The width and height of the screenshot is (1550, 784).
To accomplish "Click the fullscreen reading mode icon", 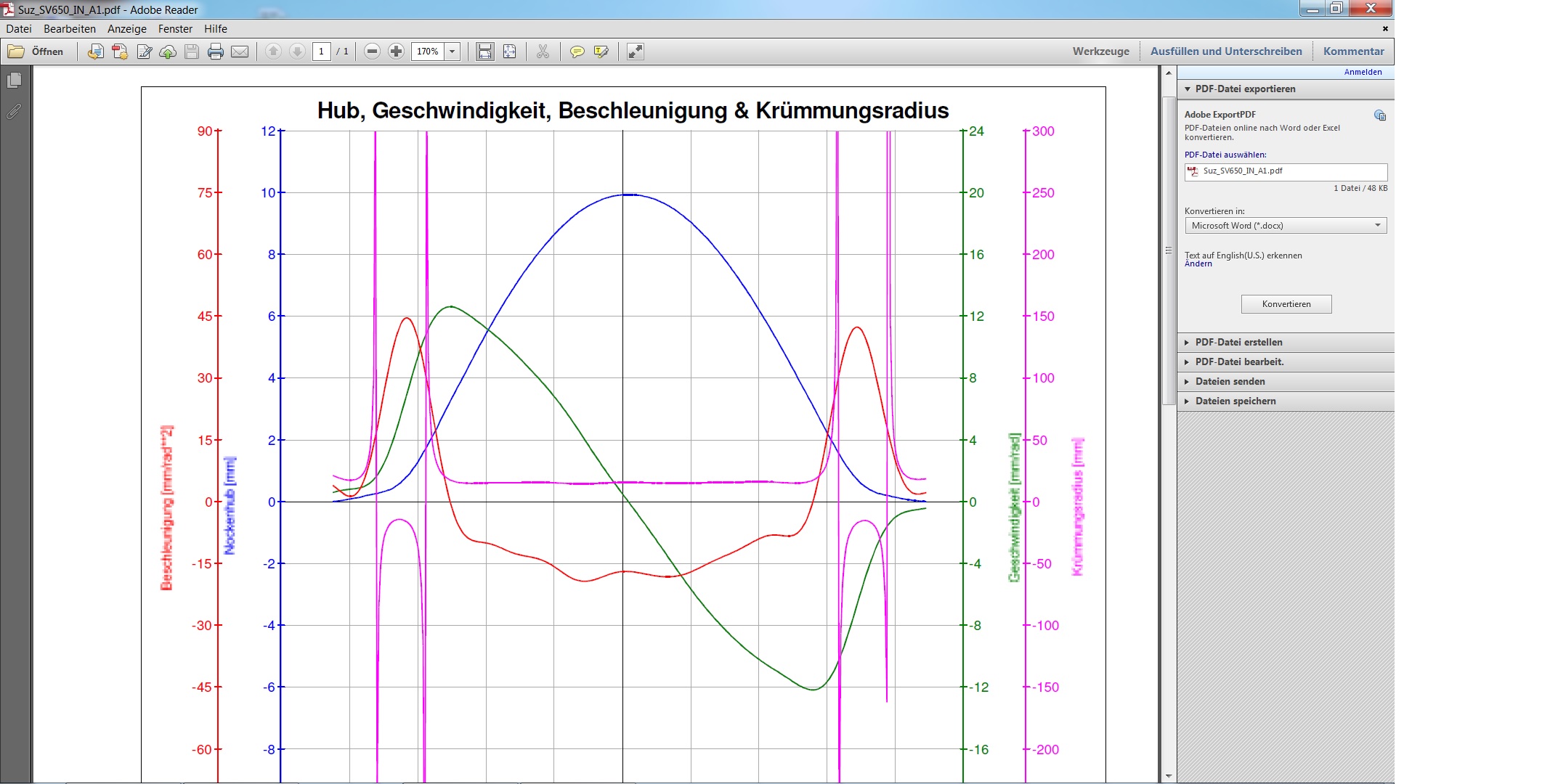I will click(635, 52).
